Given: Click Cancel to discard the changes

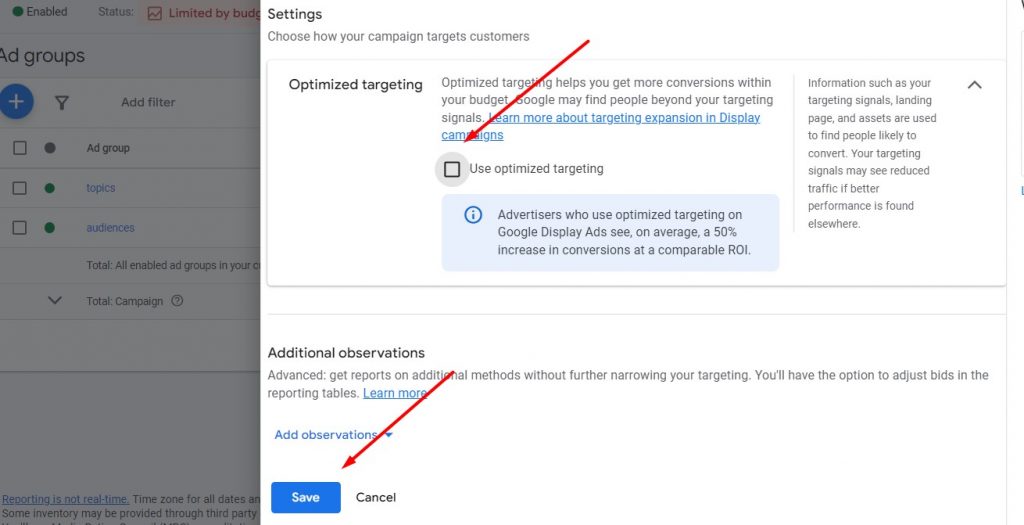Looking at the screenshot, I should click(x=376, y=497).
